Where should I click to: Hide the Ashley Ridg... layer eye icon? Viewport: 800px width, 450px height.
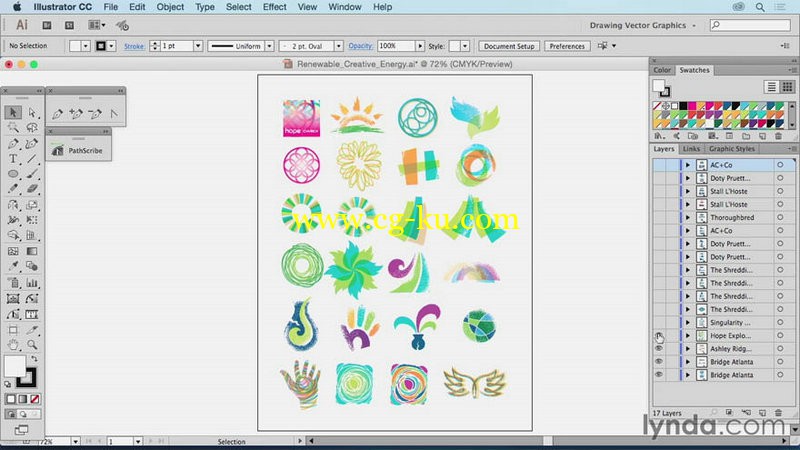click(659, 348)
